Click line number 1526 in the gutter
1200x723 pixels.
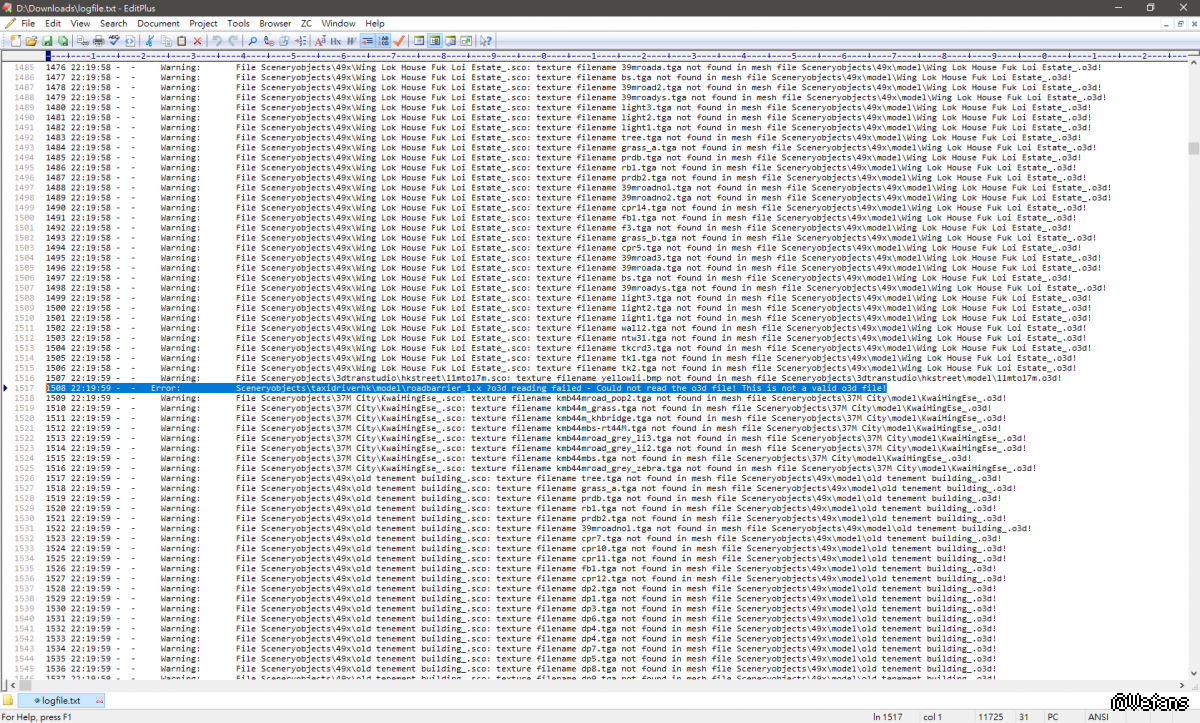pos(23,478)
